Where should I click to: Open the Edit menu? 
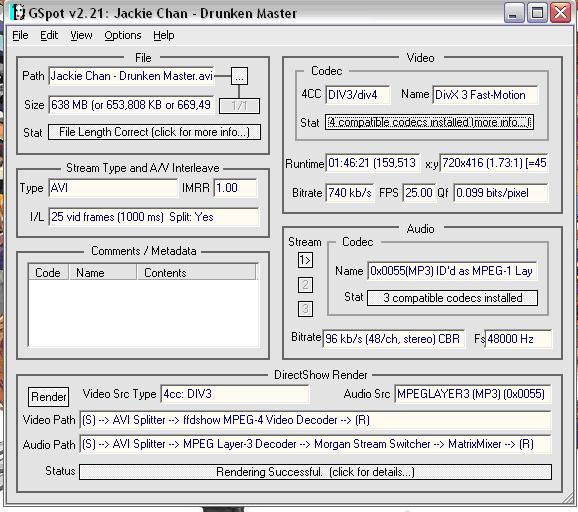point(49,35)
